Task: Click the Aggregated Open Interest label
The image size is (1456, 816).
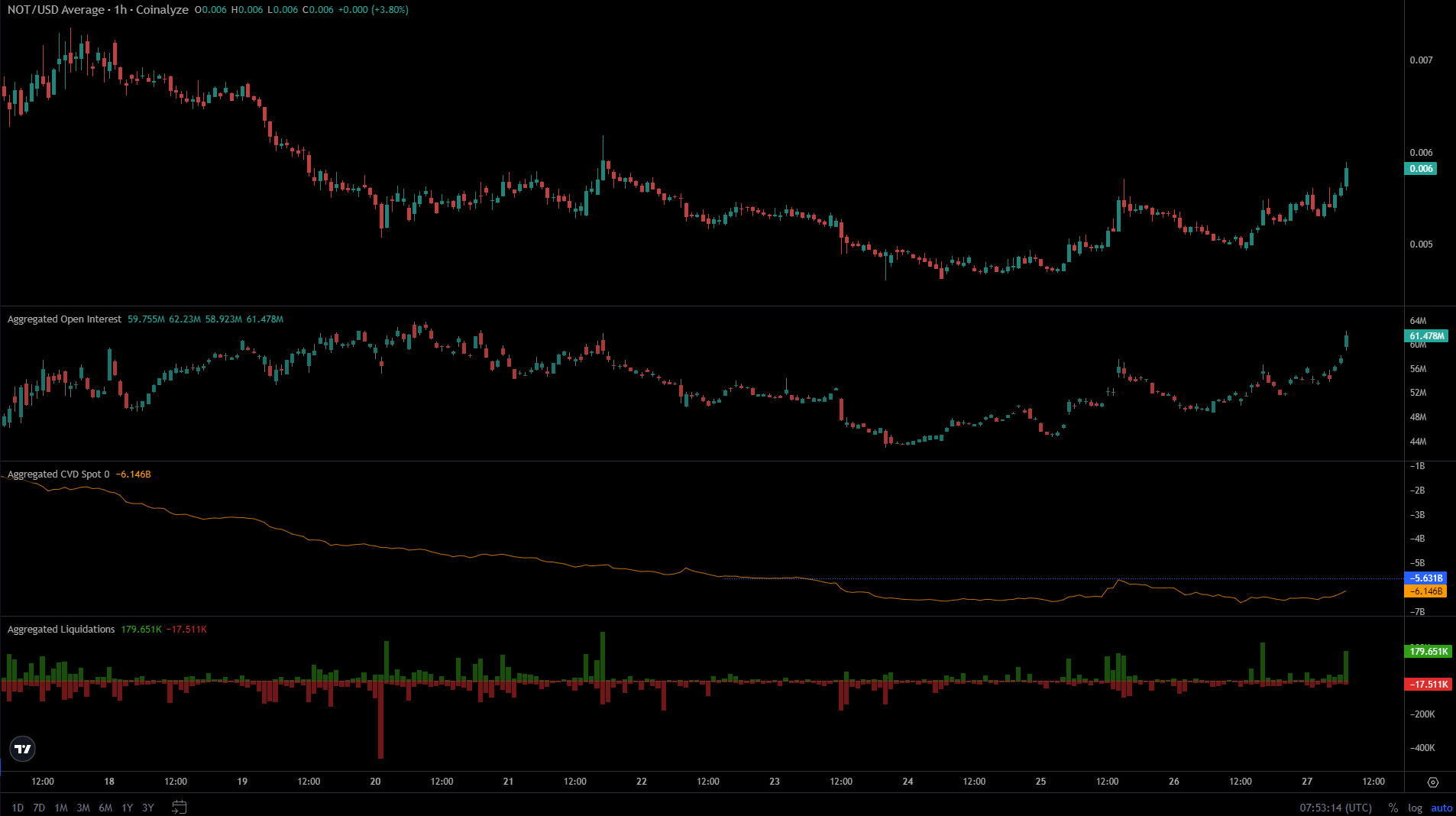Action: (x=64, y=319)
